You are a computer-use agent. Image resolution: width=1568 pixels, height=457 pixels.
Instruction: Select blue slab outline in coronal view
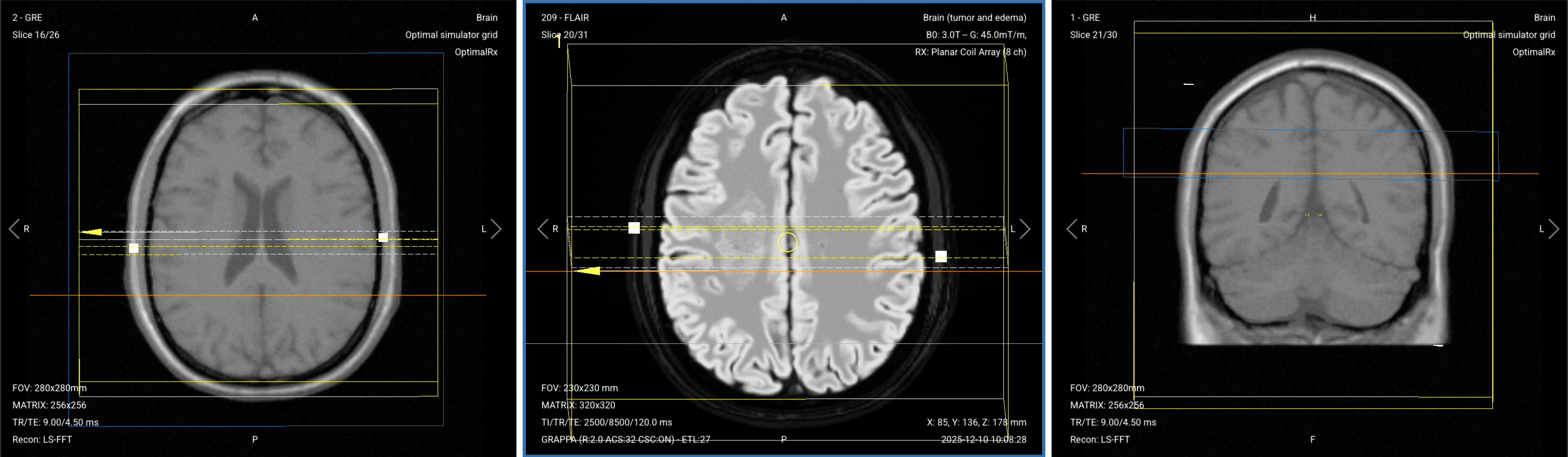(x=1310, y=155)
